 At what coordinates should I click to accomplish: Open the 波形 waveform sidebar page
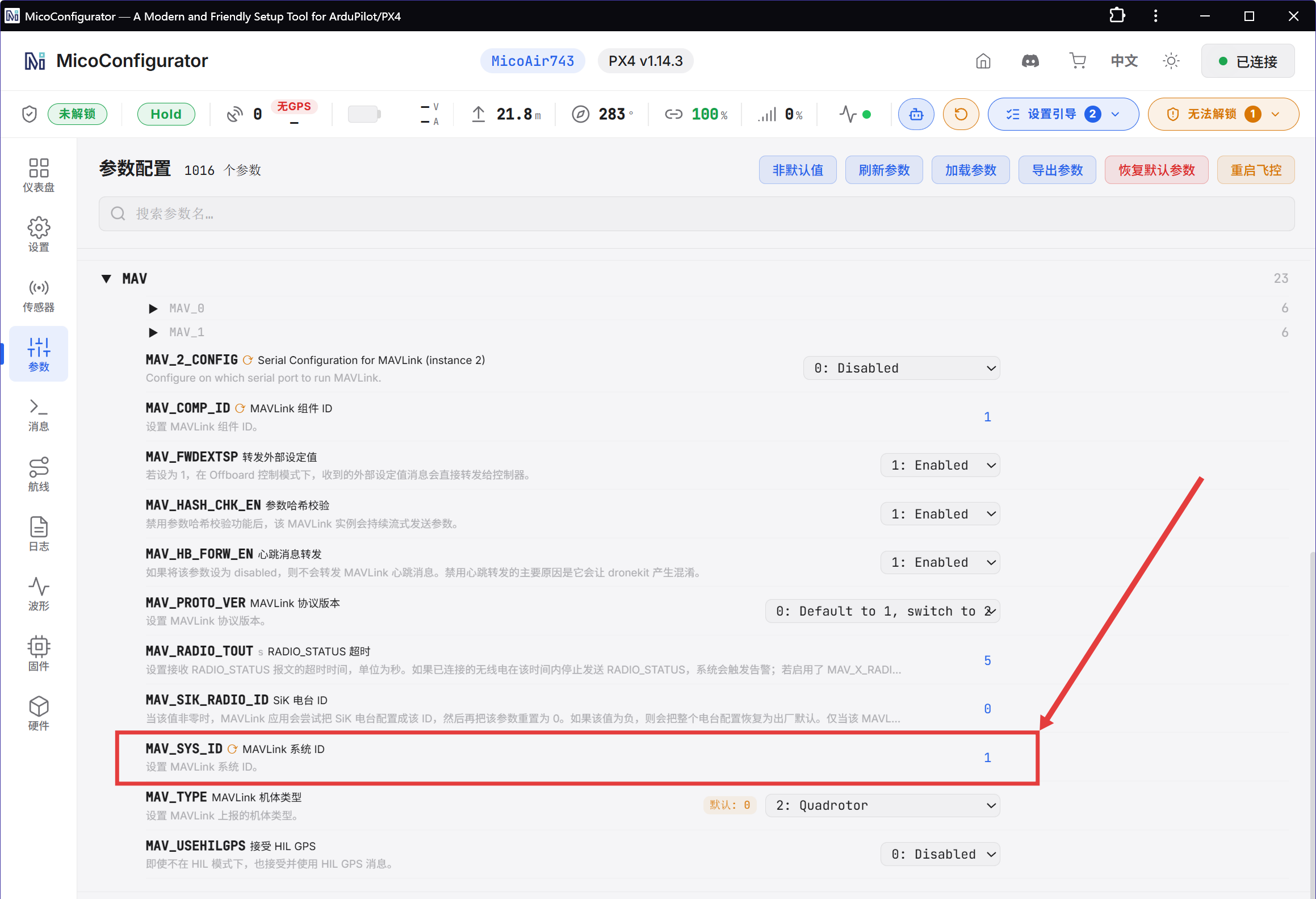click(39, 595)
